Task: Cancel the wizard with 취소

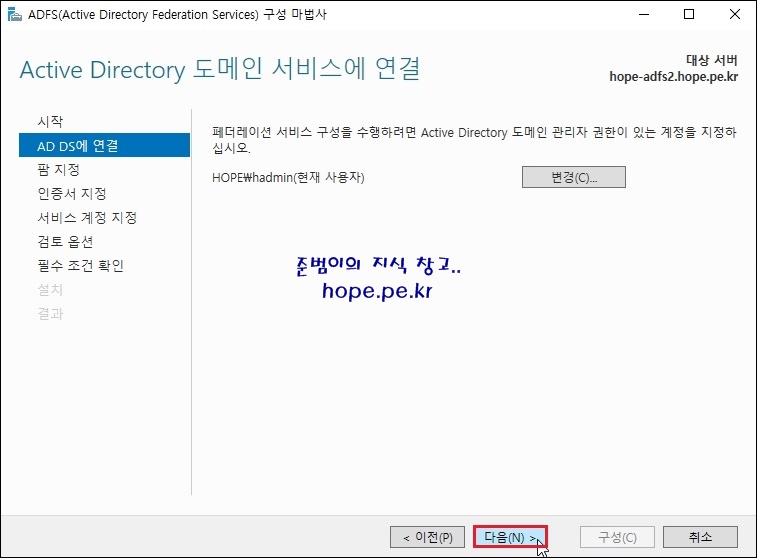Action: (x=700, y=537)
